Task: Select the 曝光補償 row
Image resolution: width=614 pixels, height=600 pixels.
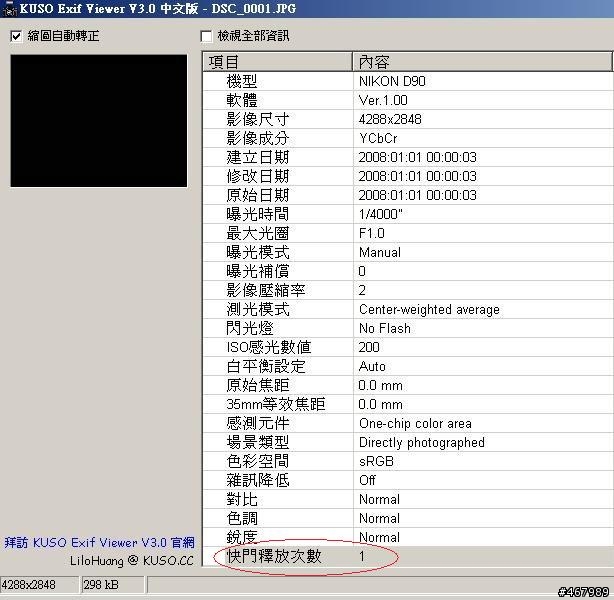Action: click(x=408, y=271)
